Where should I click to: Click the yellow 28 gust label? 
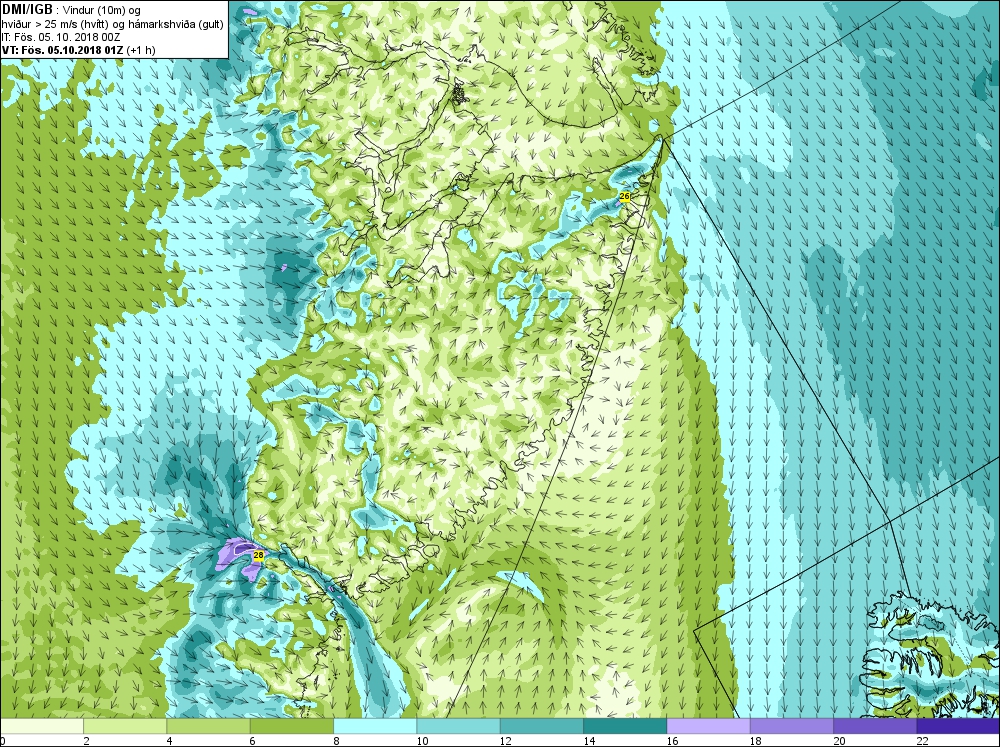[258, 555]
